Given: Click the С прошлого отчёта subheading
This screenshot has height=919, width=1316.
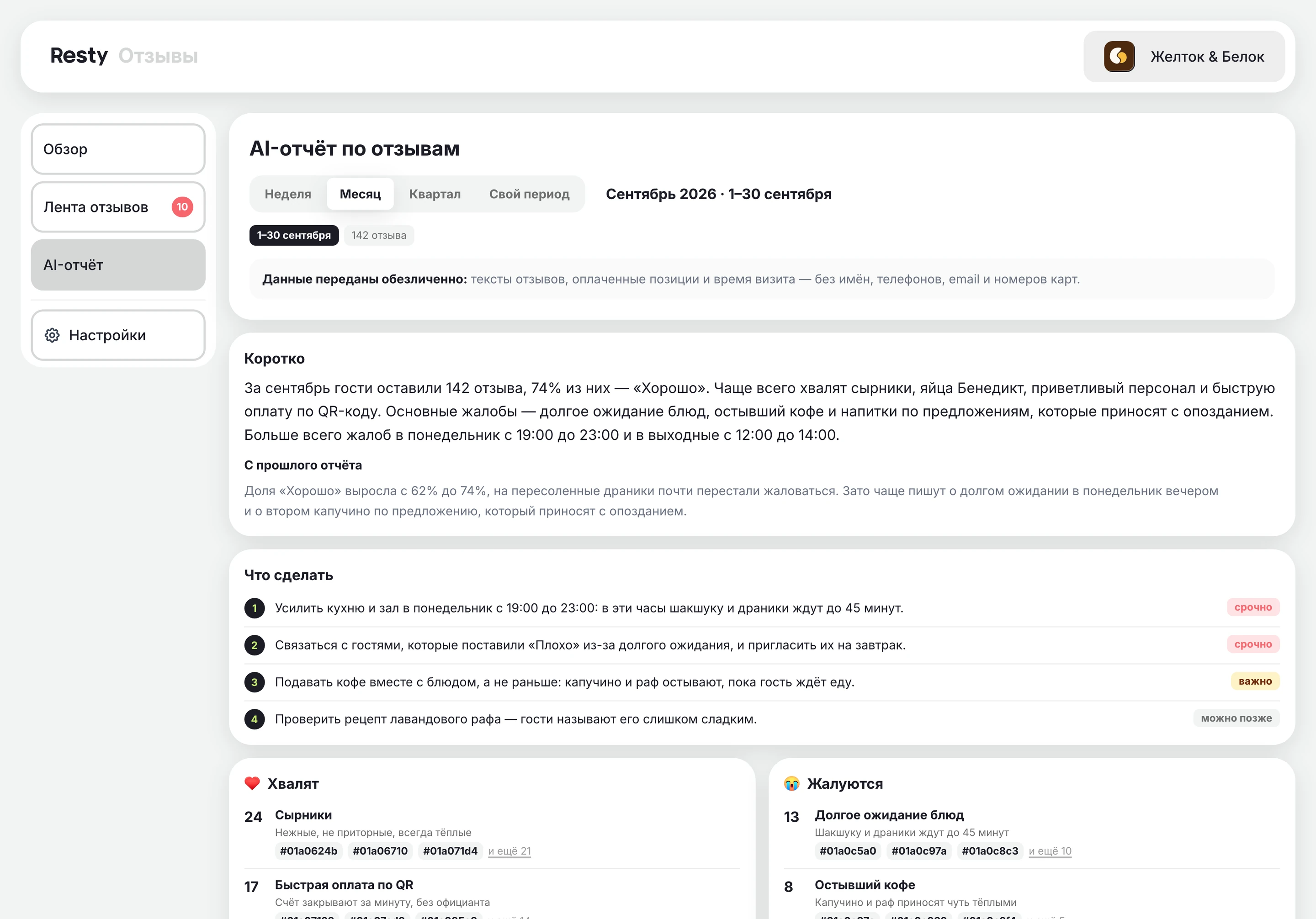Looking at the screenshot, I should [302, 465].
